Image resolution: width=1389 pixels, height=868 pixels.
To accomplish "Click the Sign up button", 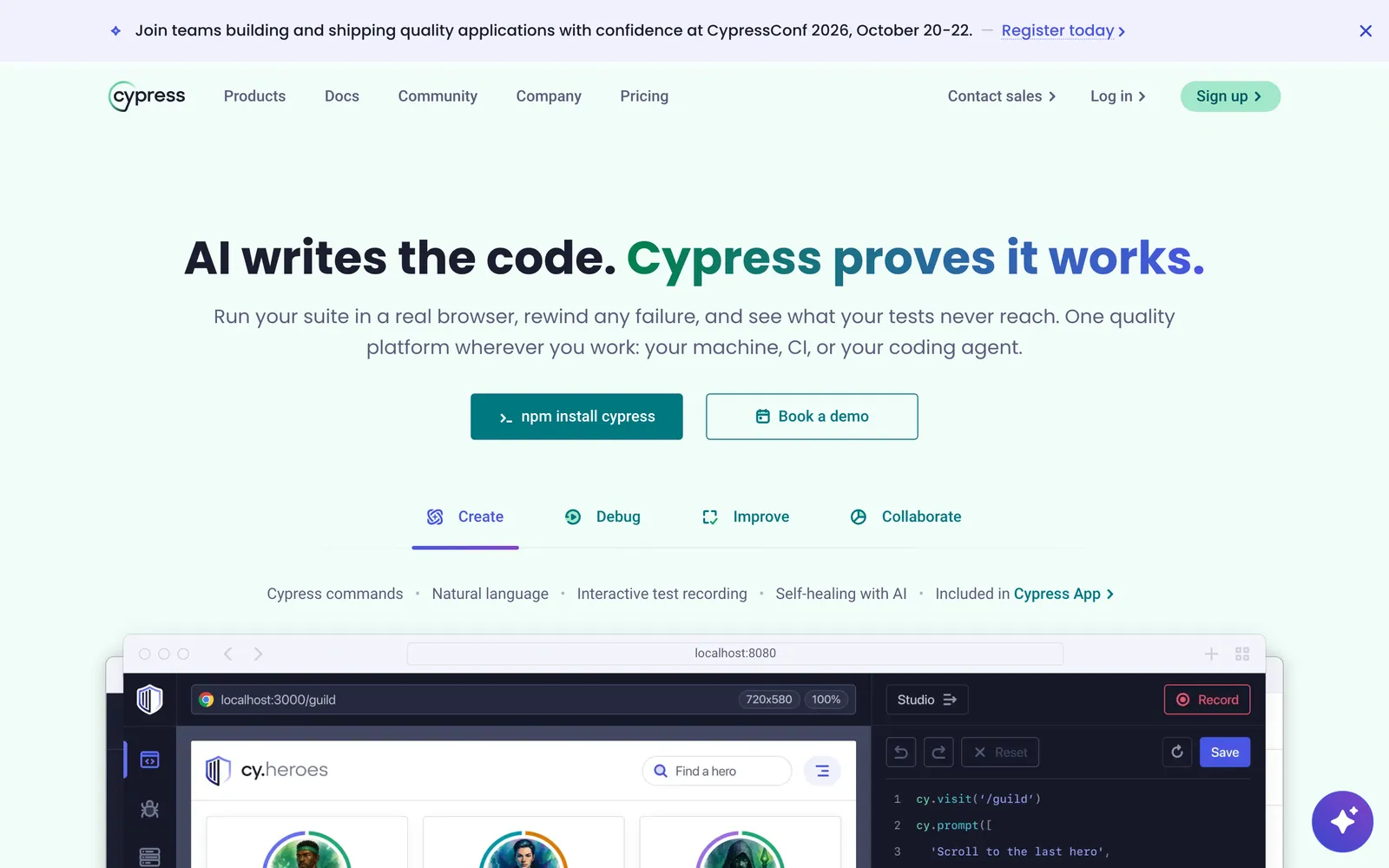I will click(x=1230, y=96).
